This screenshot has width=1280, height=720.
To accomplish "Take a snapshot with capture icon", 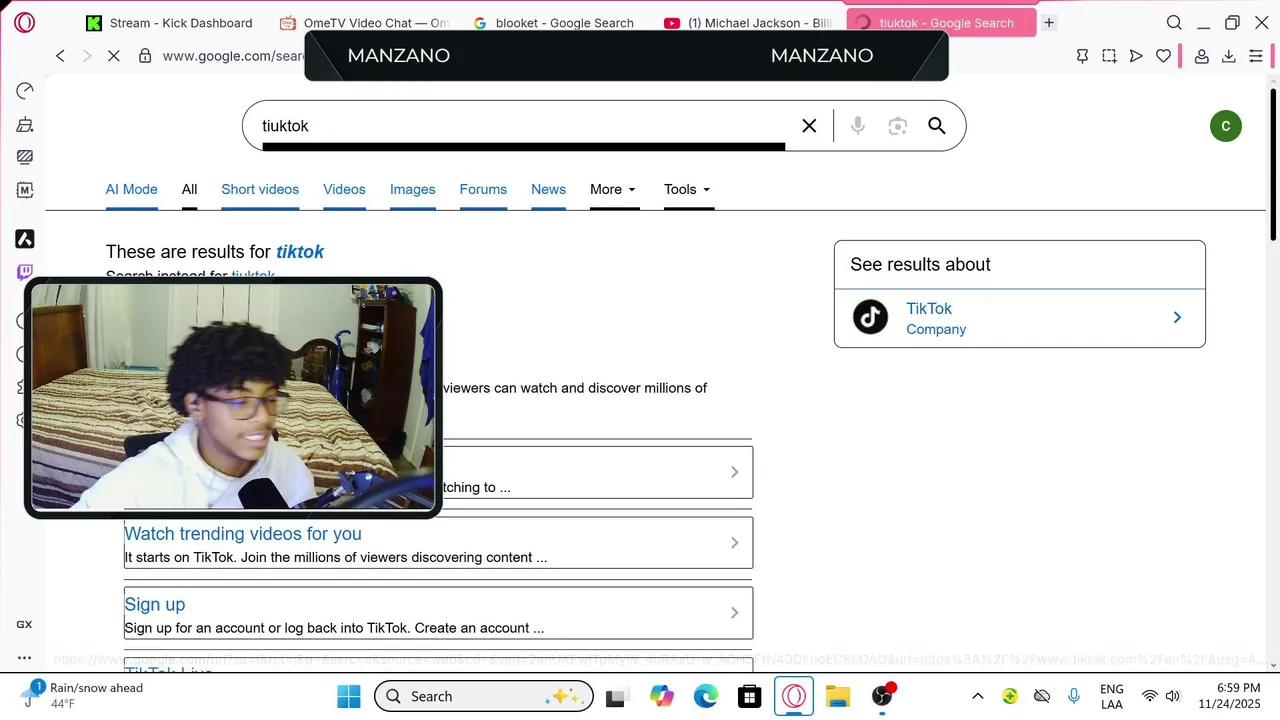I will [1109, 56].
